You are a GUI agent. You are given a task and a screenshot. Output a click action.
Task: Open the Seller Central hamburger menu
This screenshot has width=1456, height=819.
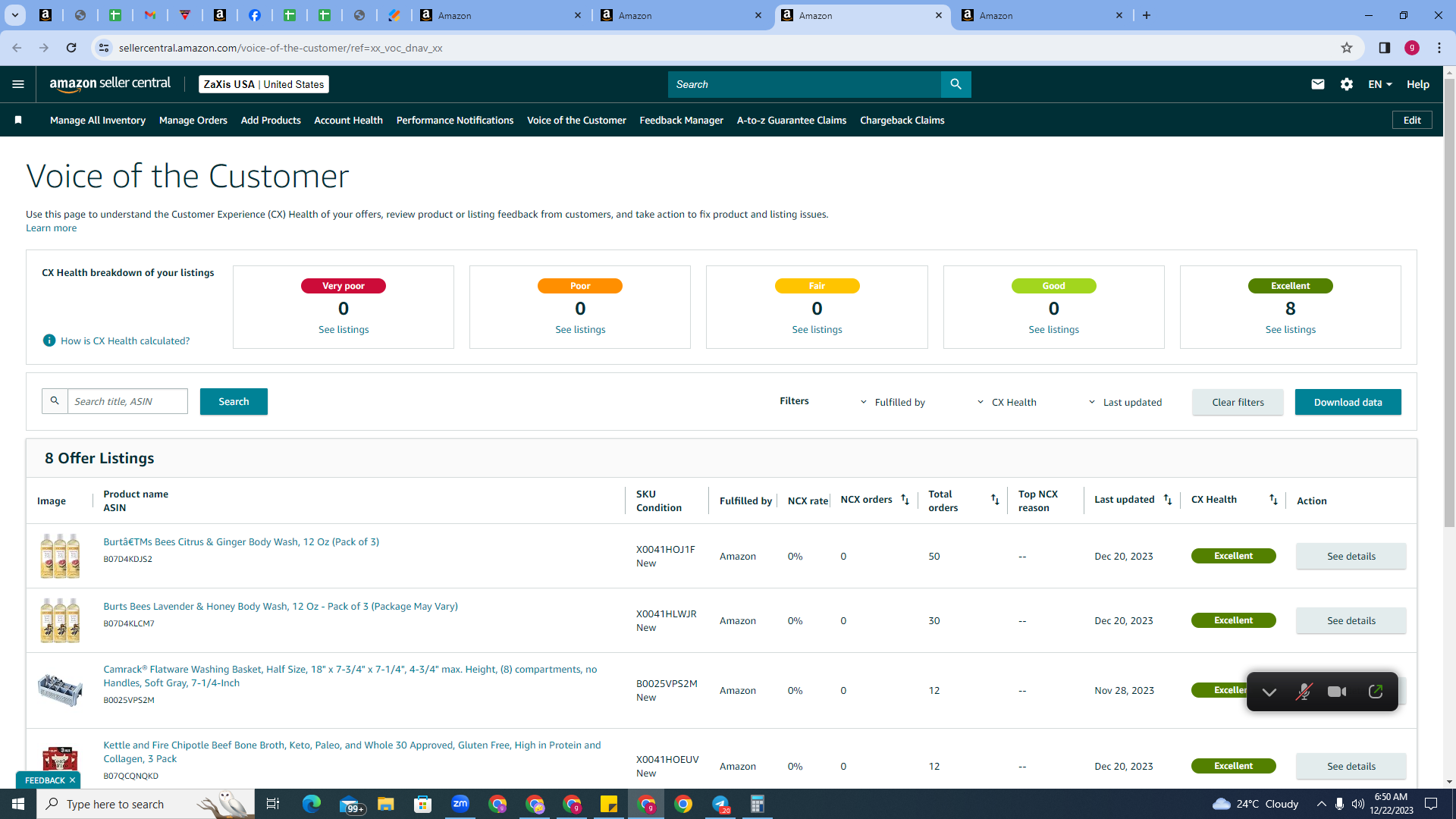tap(18, 84)
